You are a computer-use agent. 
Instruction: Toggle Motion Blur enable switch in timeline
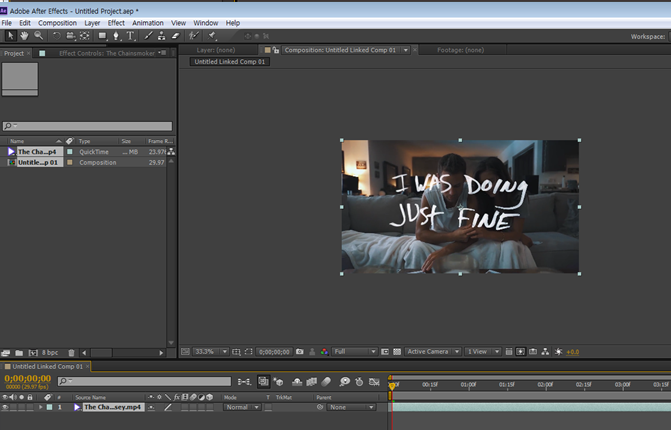coord(326,382)
